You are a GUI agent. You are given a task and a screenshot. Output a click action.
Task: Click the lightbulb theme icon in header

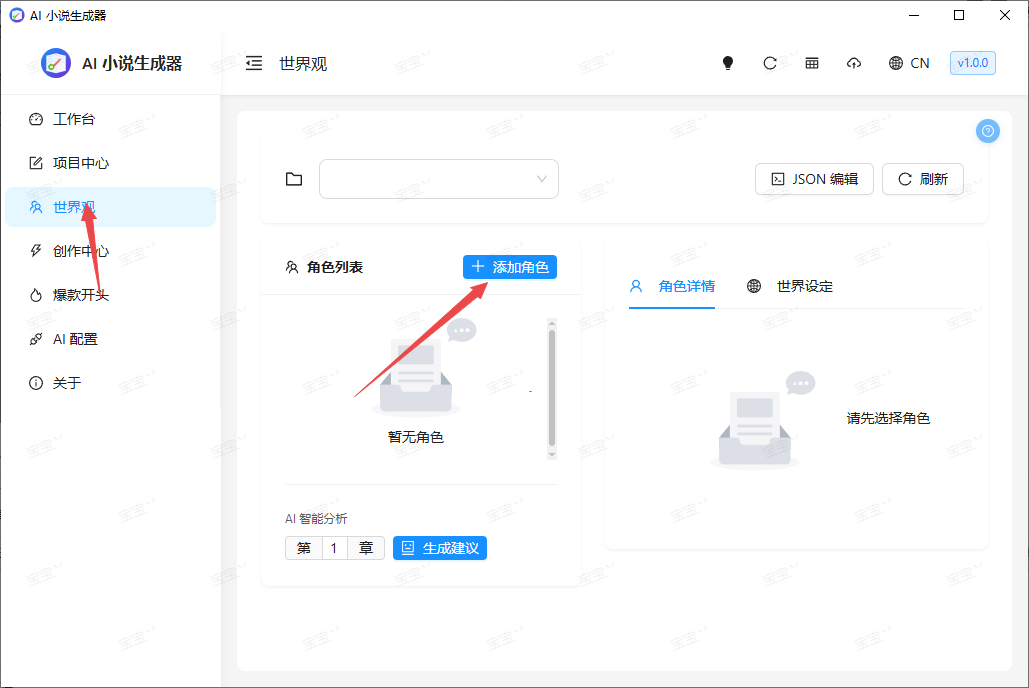click(728, 63)
